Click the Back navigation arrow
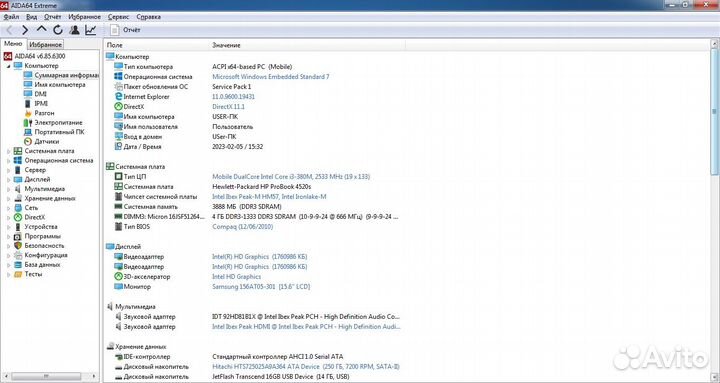720x383 pixels. coord(9,30)
